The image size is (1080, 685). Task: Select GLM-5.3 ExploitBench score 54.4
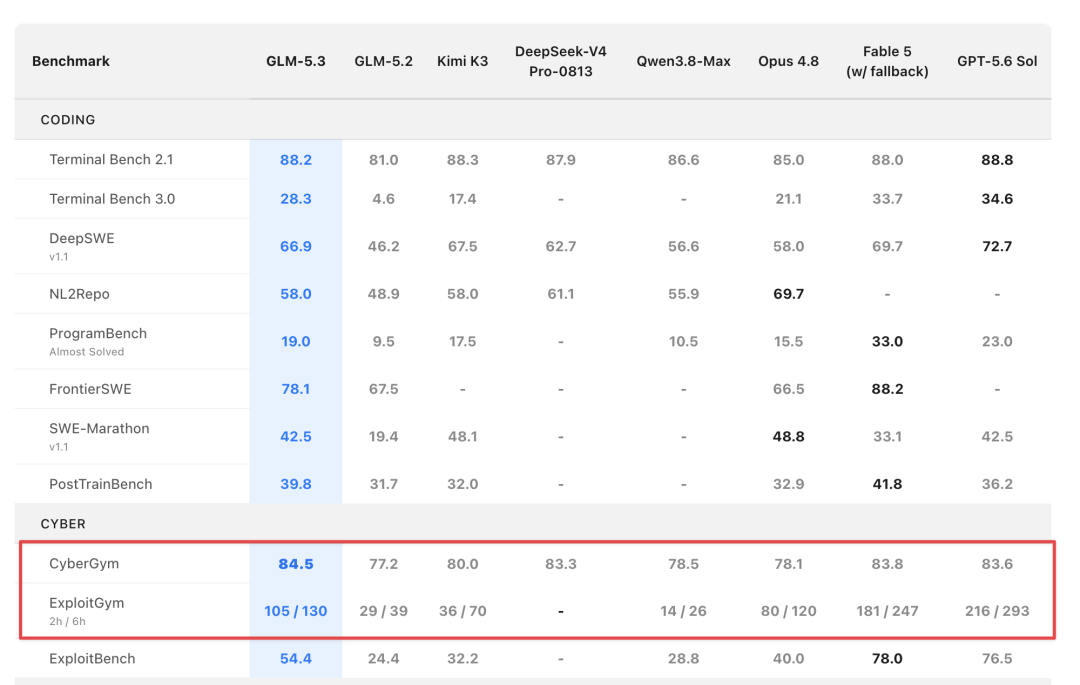click(295, 659)
